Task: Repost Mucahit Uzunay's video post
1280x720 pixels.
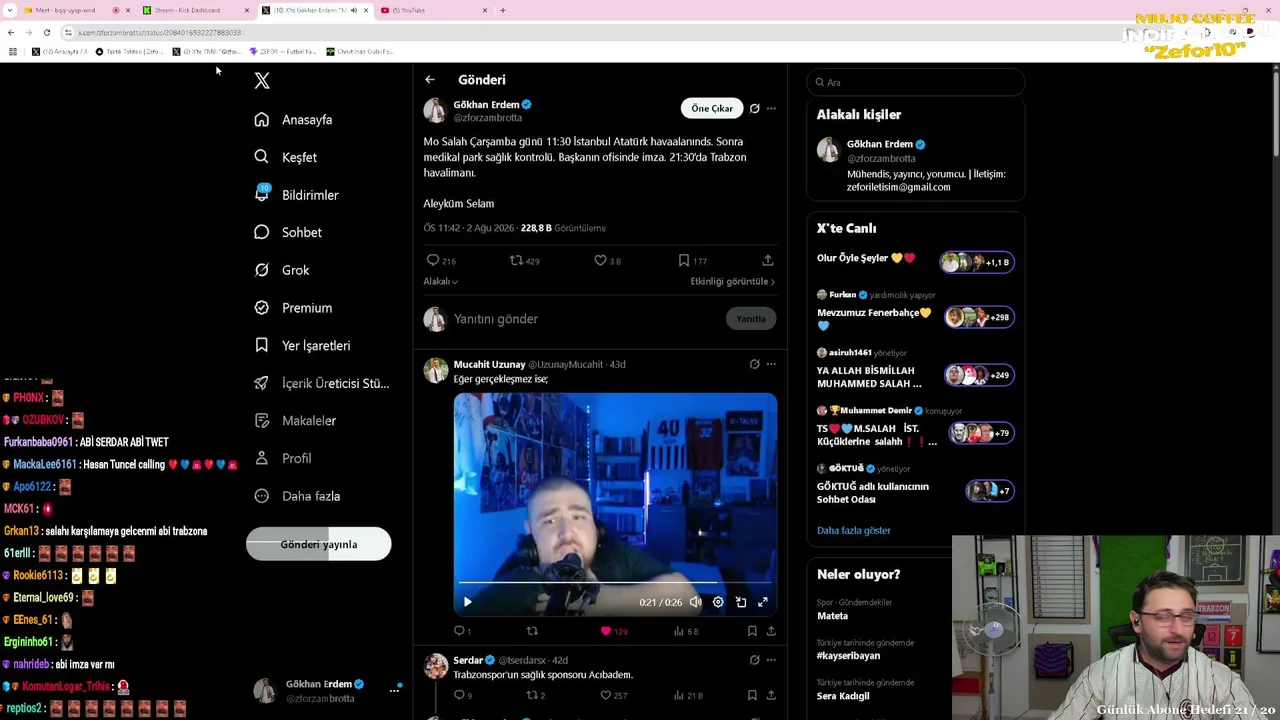Action: point(532,631)
